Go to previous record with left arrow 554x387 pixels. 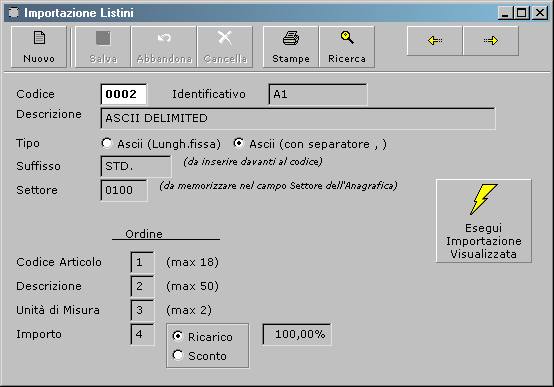[435, 41]
